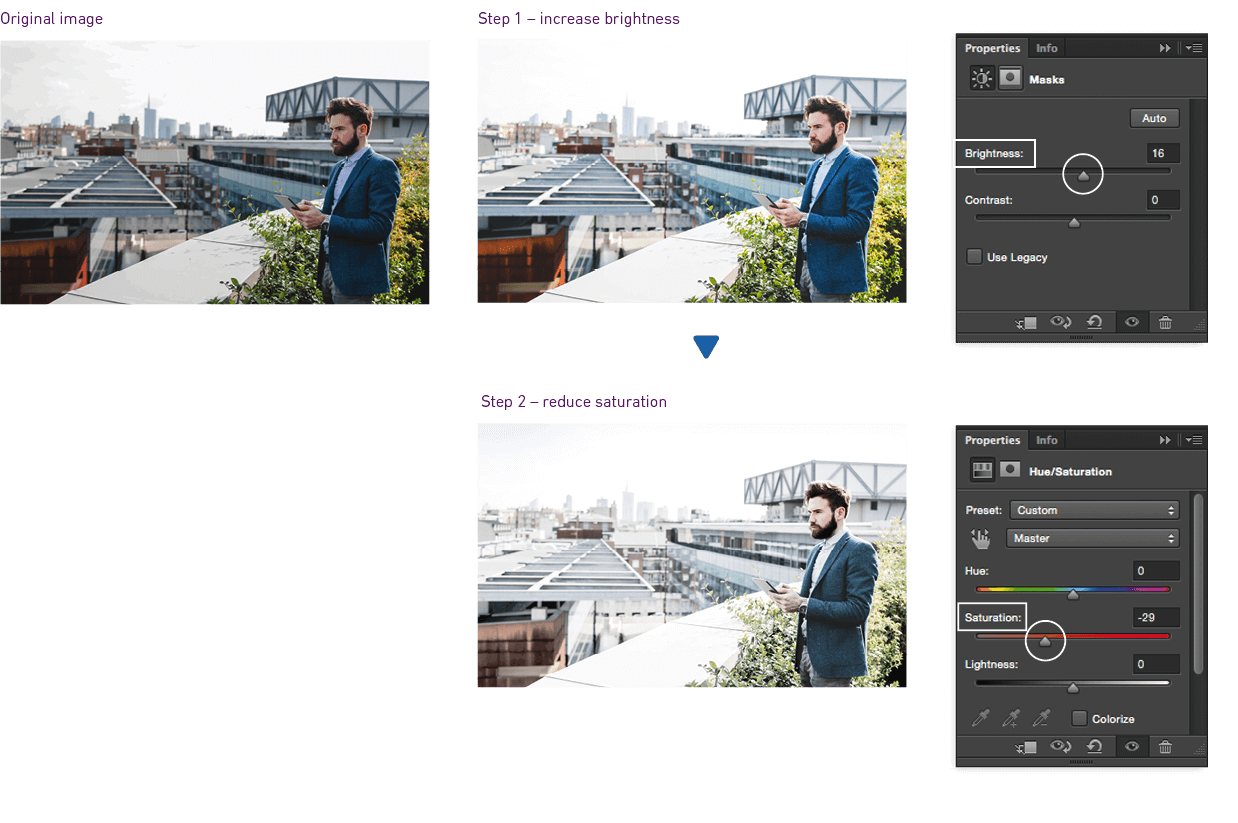
Task: Switch to Info tab in Hue/Saturation panel
Action: 1046,440
